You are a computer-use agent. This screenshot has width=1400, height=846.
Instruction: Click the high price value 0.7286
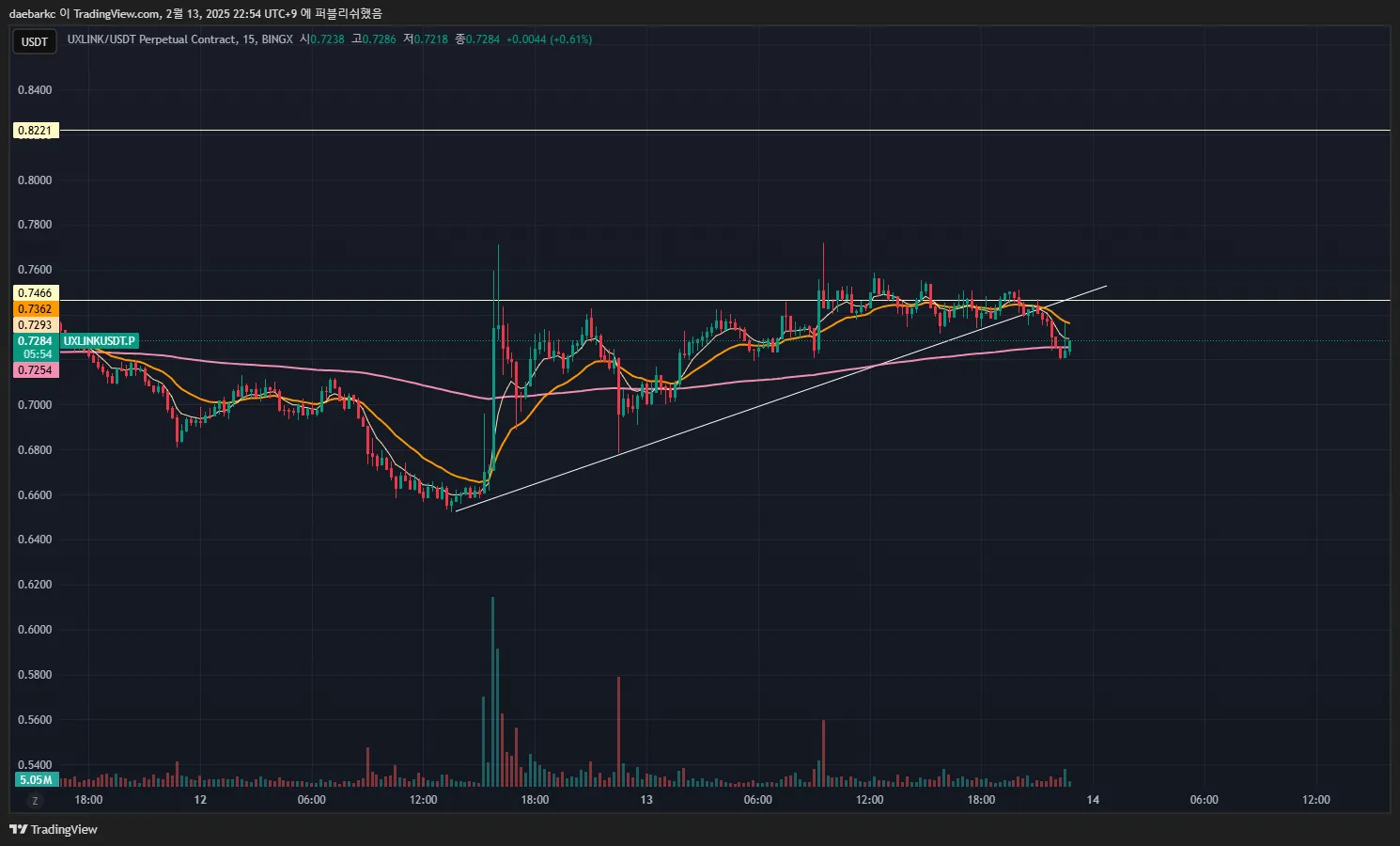pos(379,39)
